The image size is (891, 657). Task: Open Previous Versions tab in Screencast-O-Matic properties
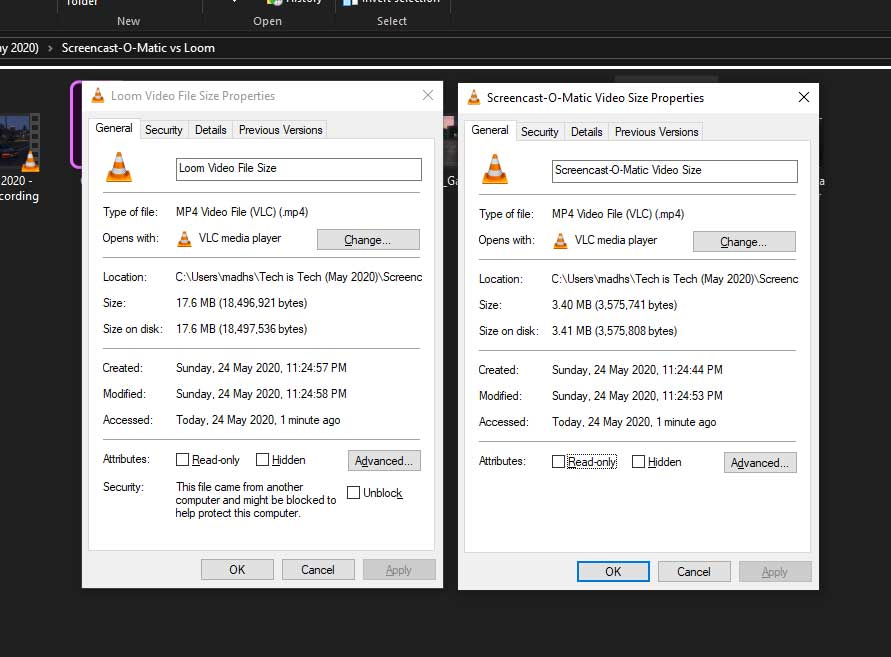(x=656, y=132)
